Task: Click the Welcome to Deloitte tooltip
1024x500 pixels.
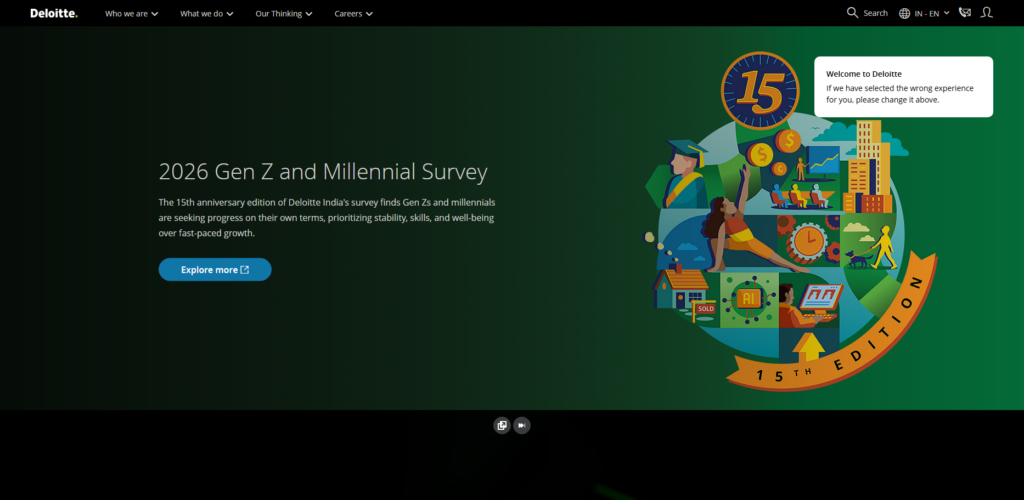Action: 903,87
